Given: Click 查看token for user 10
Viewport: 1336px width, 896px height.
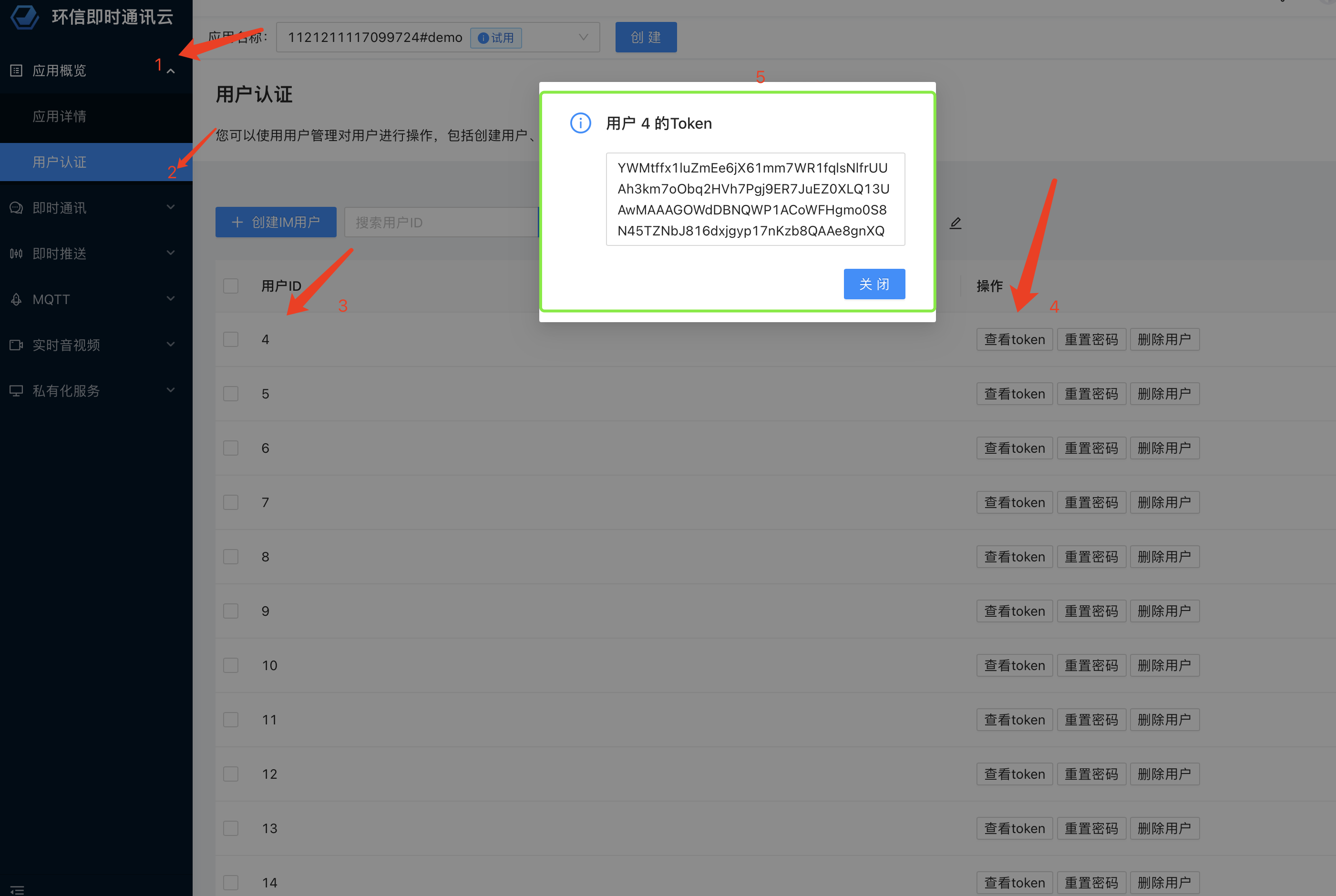Looking at the screenshot, I should tap(1014, 665).
